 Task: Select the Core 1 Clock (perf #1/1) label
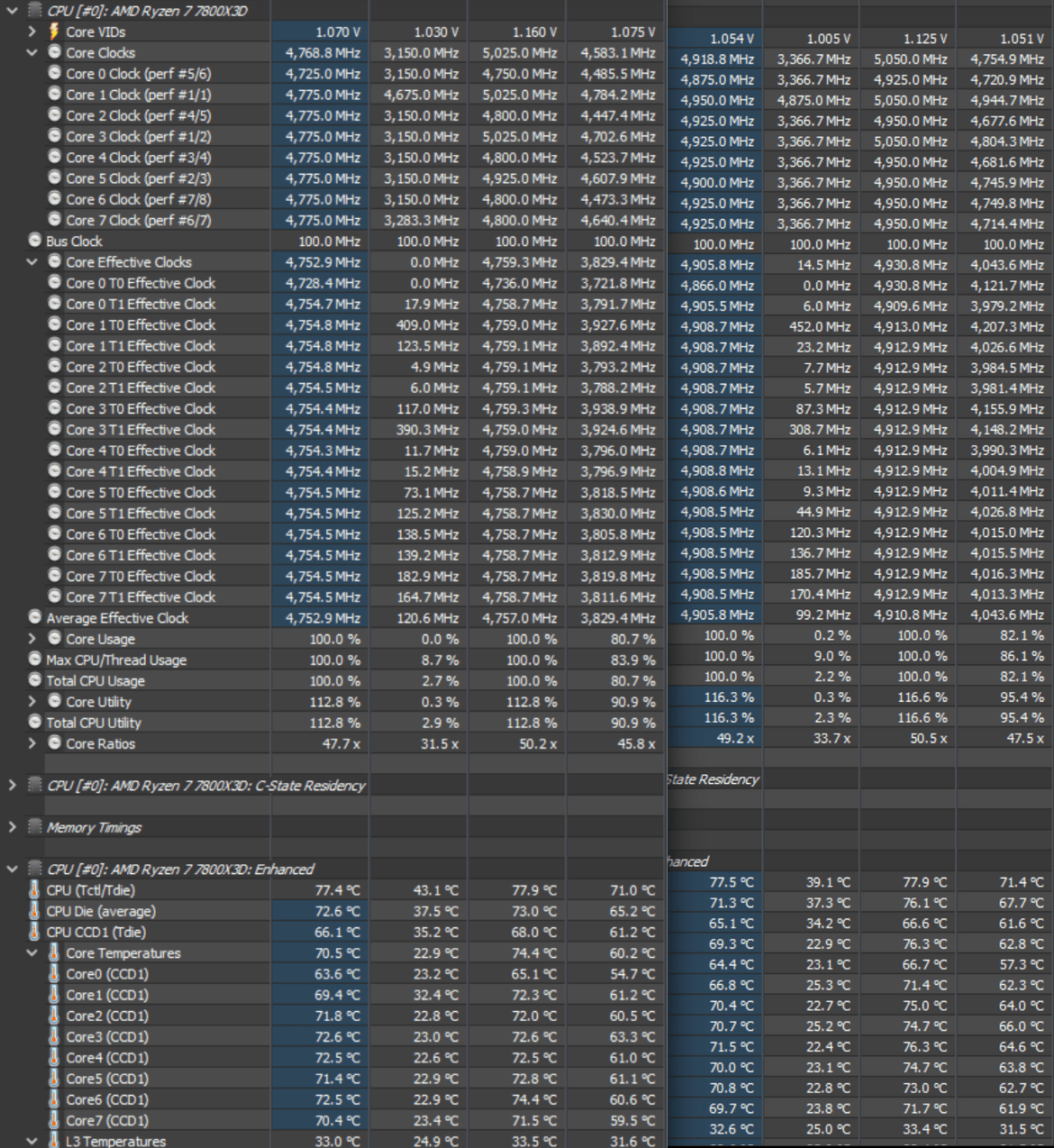tap(139, 95)
